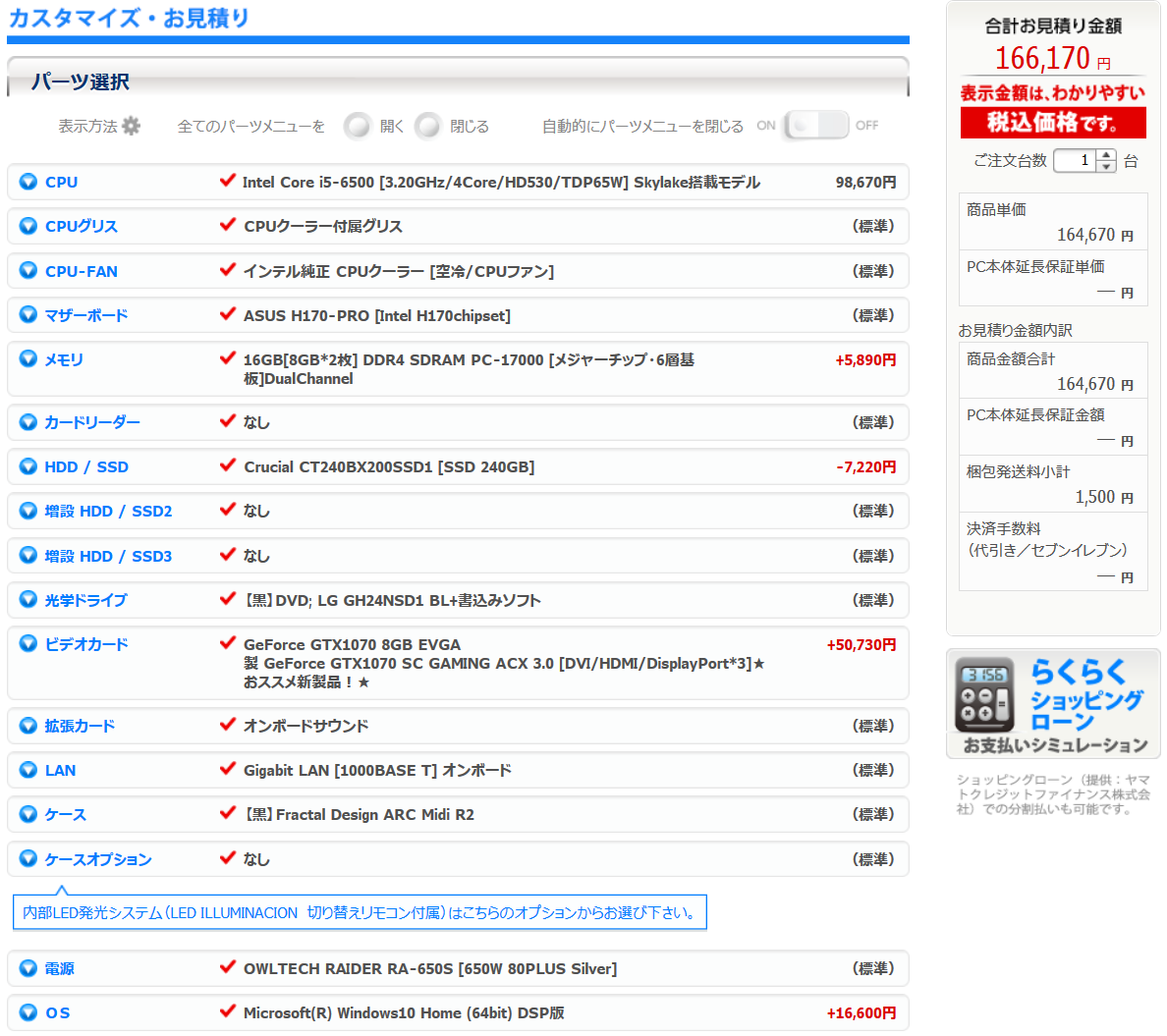Click the blue arrow icon next to 光学ドライブ

(28, 600)
